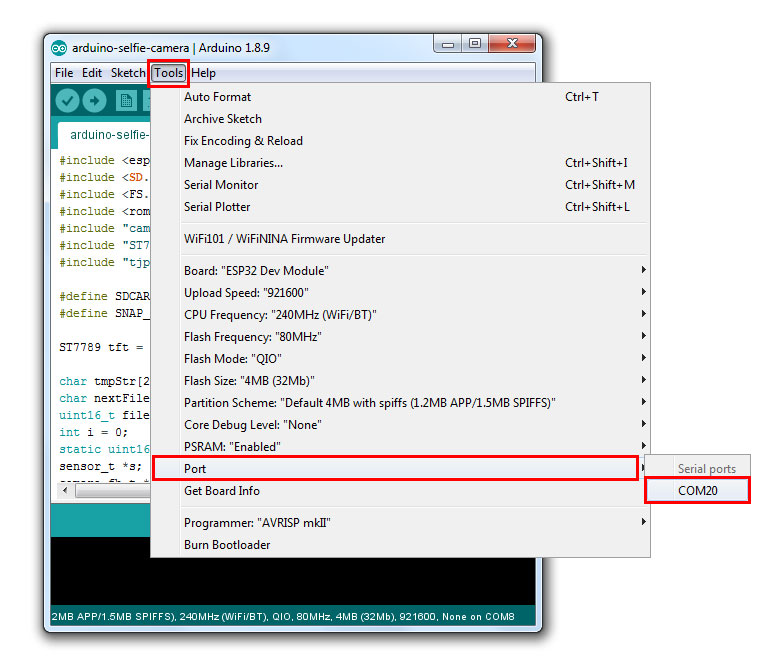Expand CPU Frequency: "240MHz (WiFi/BT)" submenu

tap(400, 314)
